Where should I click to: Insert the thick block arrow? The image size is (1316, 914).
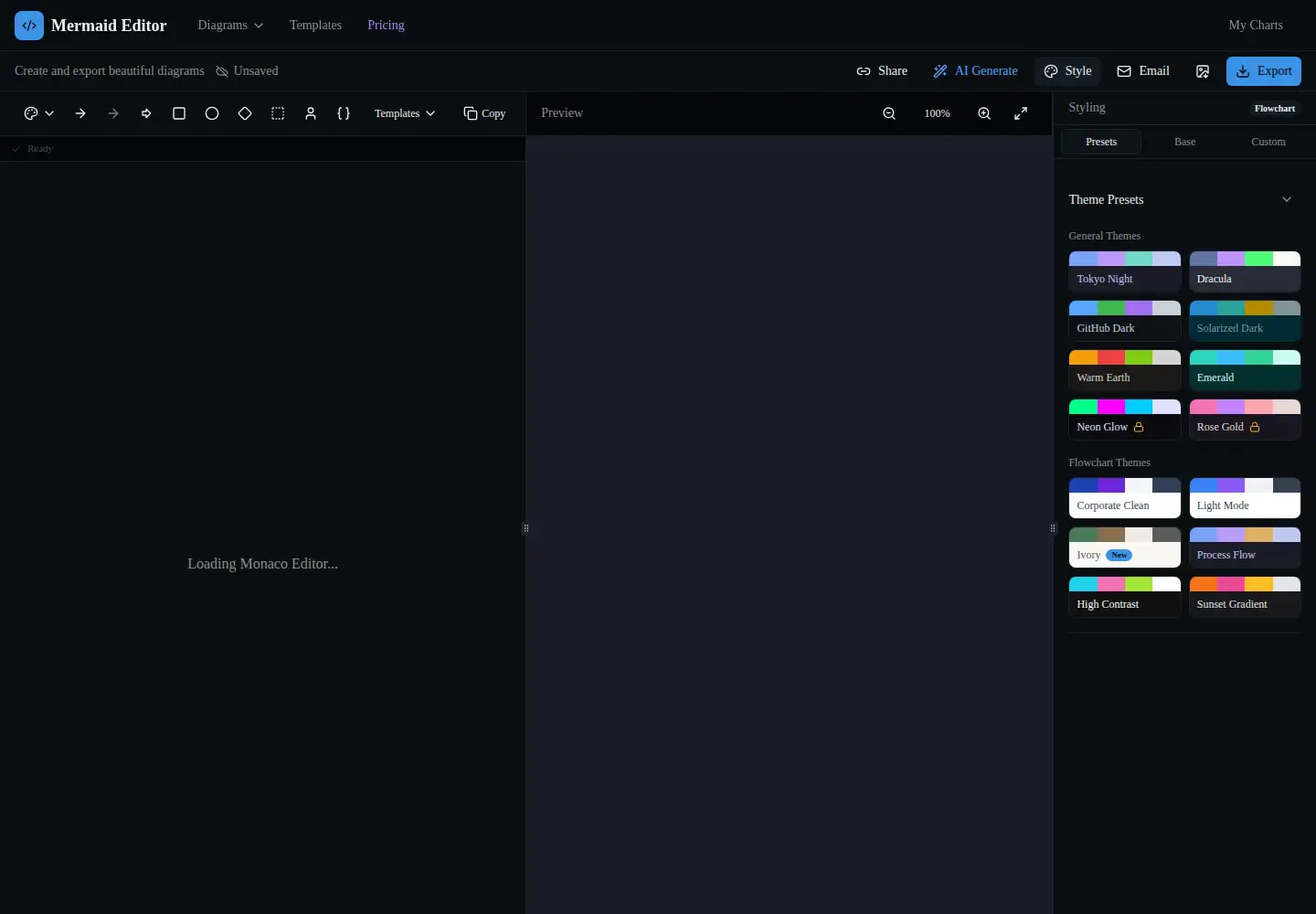click(x=146, y=113)
